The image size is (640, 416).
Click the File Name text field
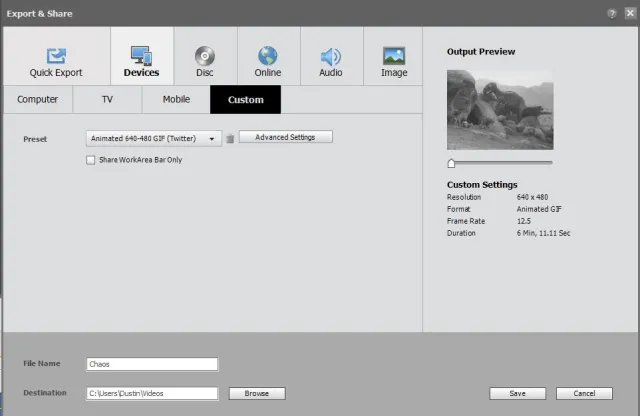[x=152, y=365]
